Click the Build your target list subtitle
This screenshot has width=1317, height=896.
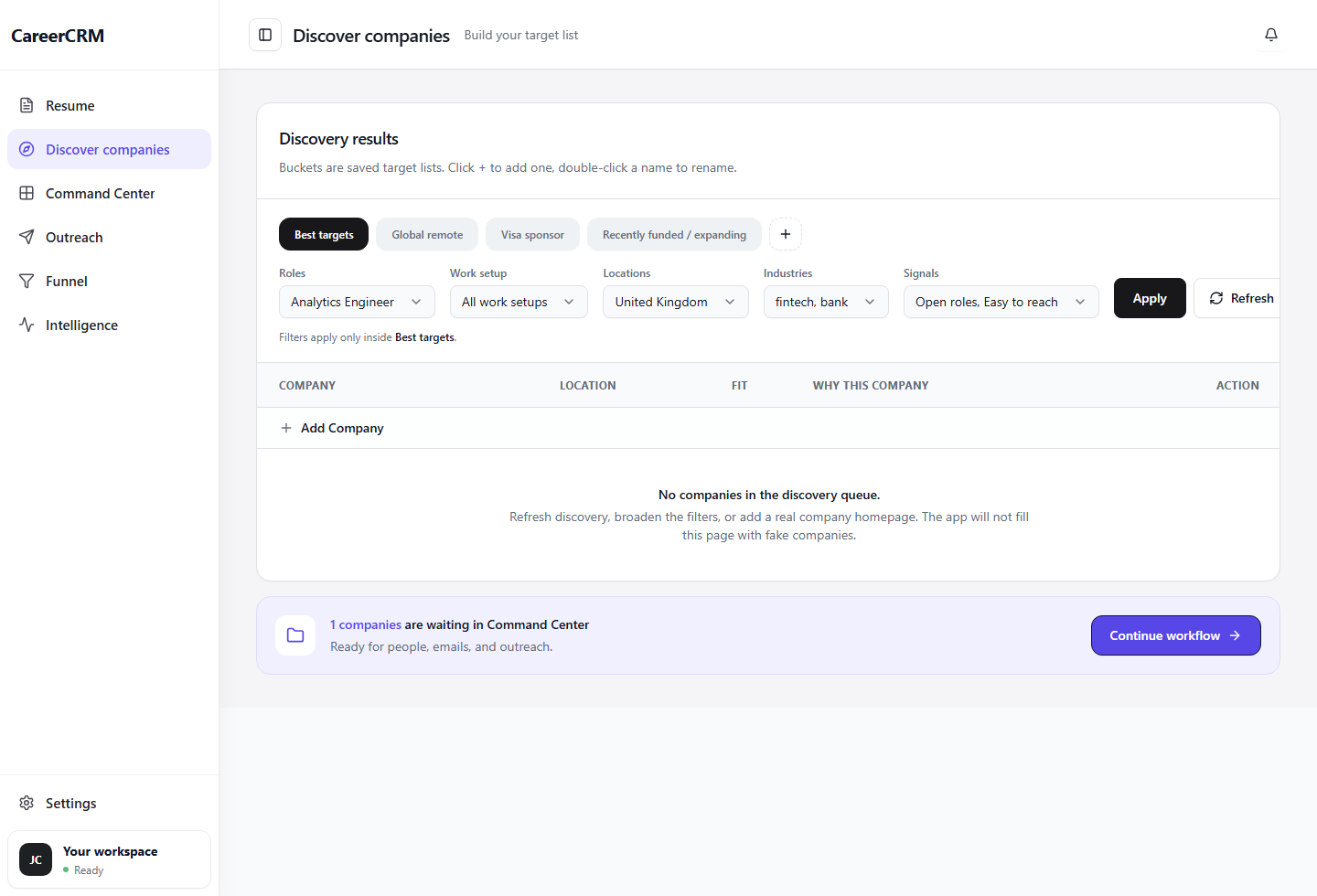point(521,35)
